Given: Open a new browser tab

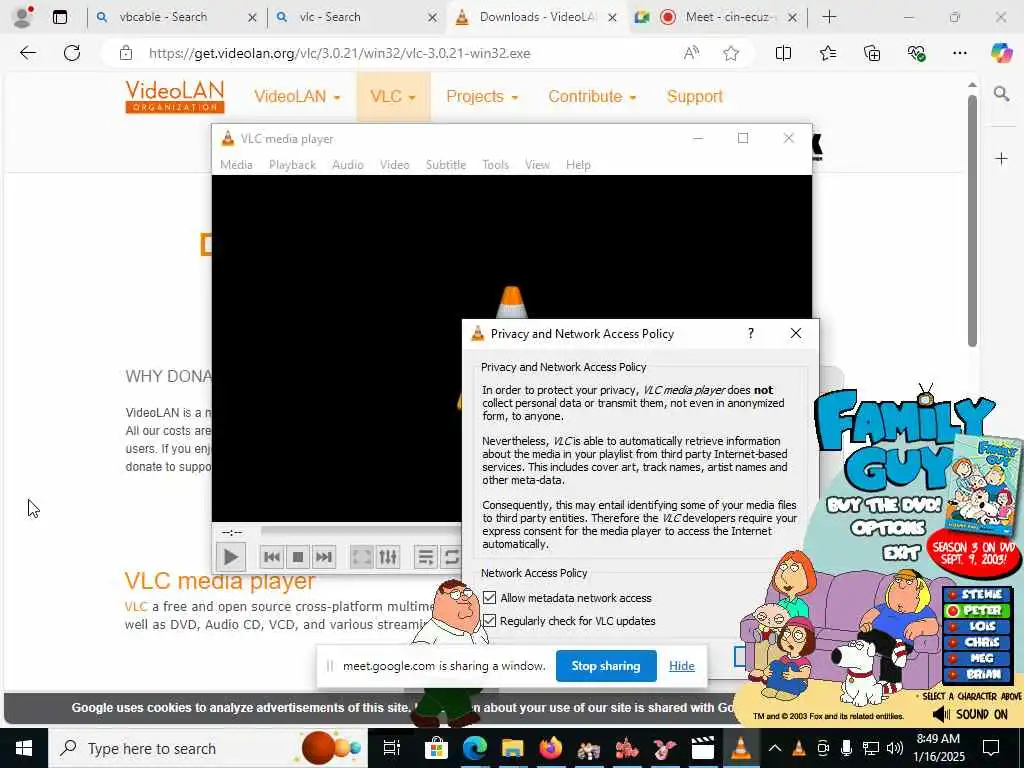Looking at the screenshot, I should 829,17.
